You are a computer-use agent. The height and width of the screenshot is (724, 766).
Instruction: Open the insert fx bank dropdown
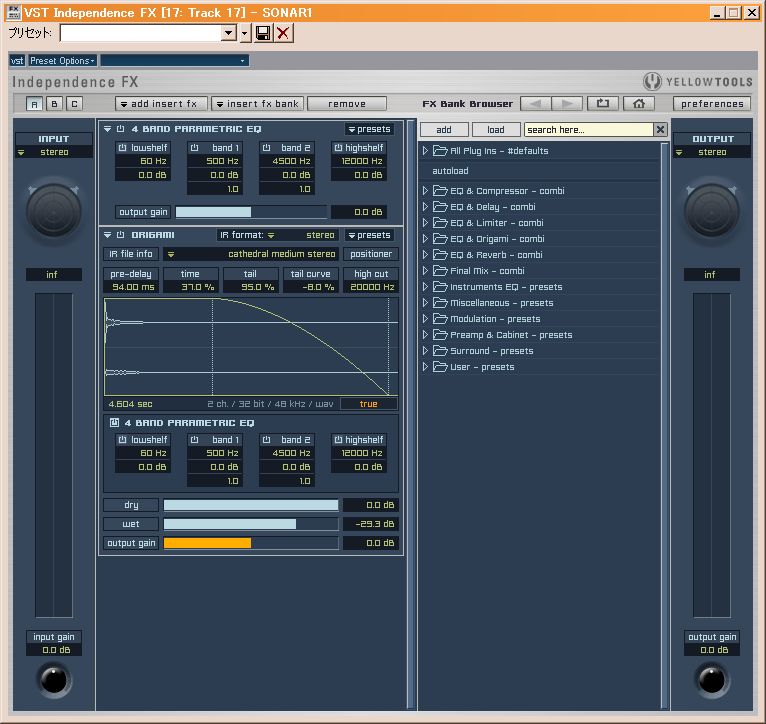(x=257, y=104)
